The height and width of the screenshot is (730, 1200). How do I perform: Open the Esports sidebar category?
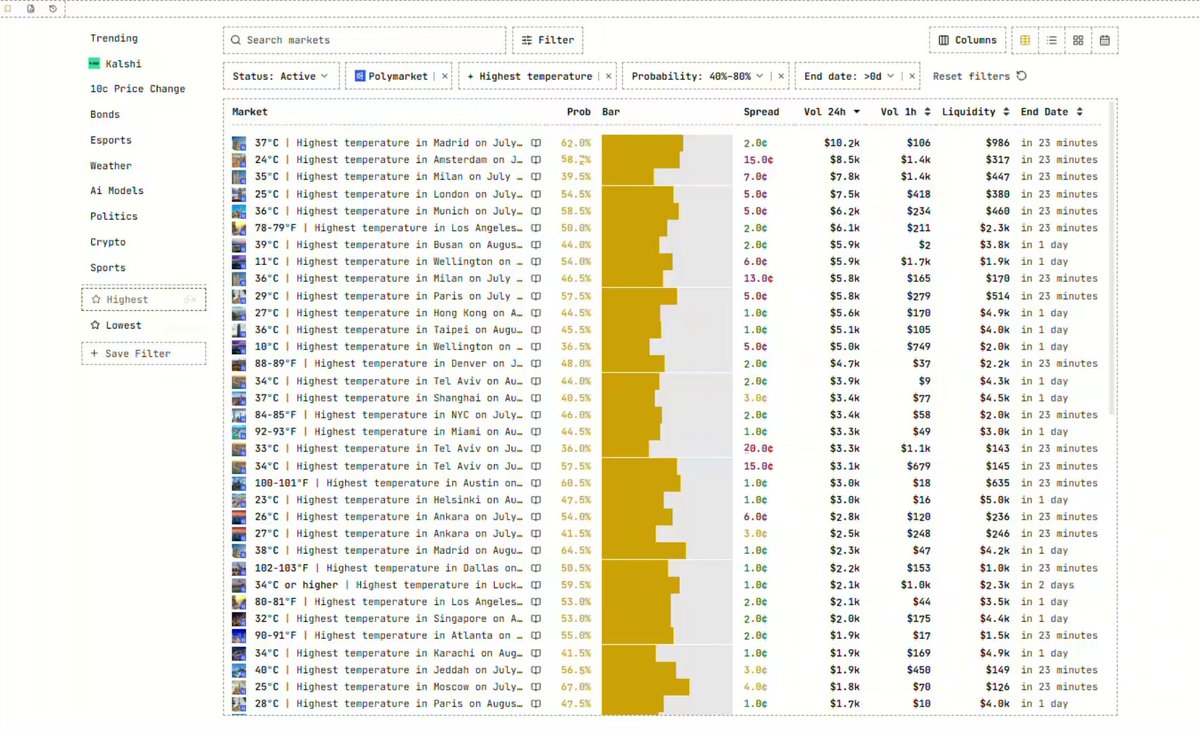pyautogui.click(x=110, y=140)
